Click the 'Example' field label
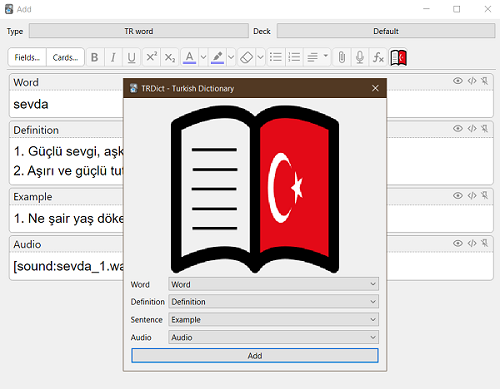The image size is (500, 389). tap(33, 197)
